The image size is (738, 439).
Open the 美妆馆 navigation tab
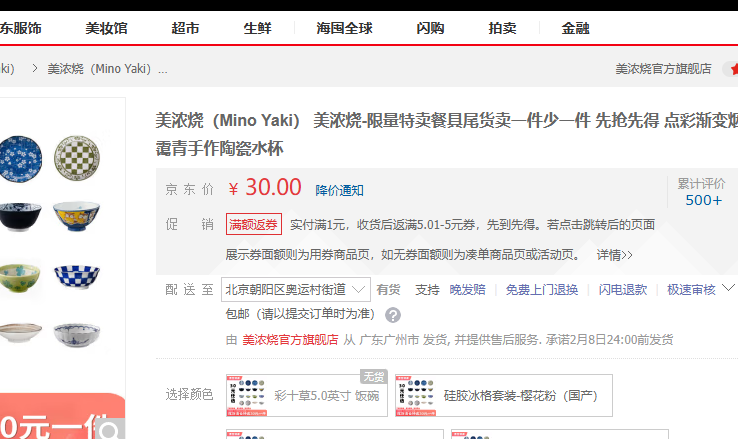point(106,28)
